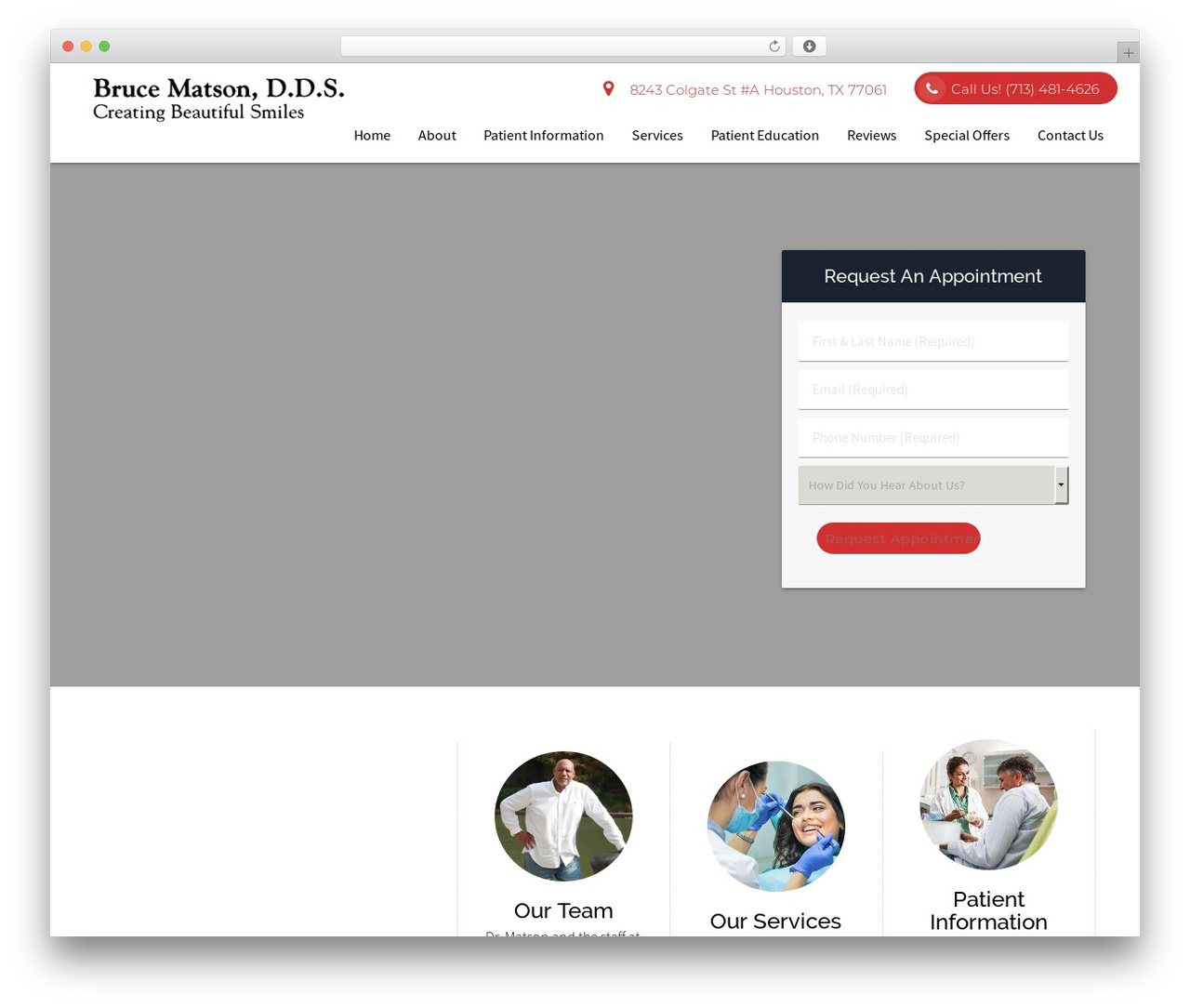Viewport: 1190px width, 1008px height.
Task: Click the Bruce Matson, D.D.S. logo
Action: coord(218,99)
